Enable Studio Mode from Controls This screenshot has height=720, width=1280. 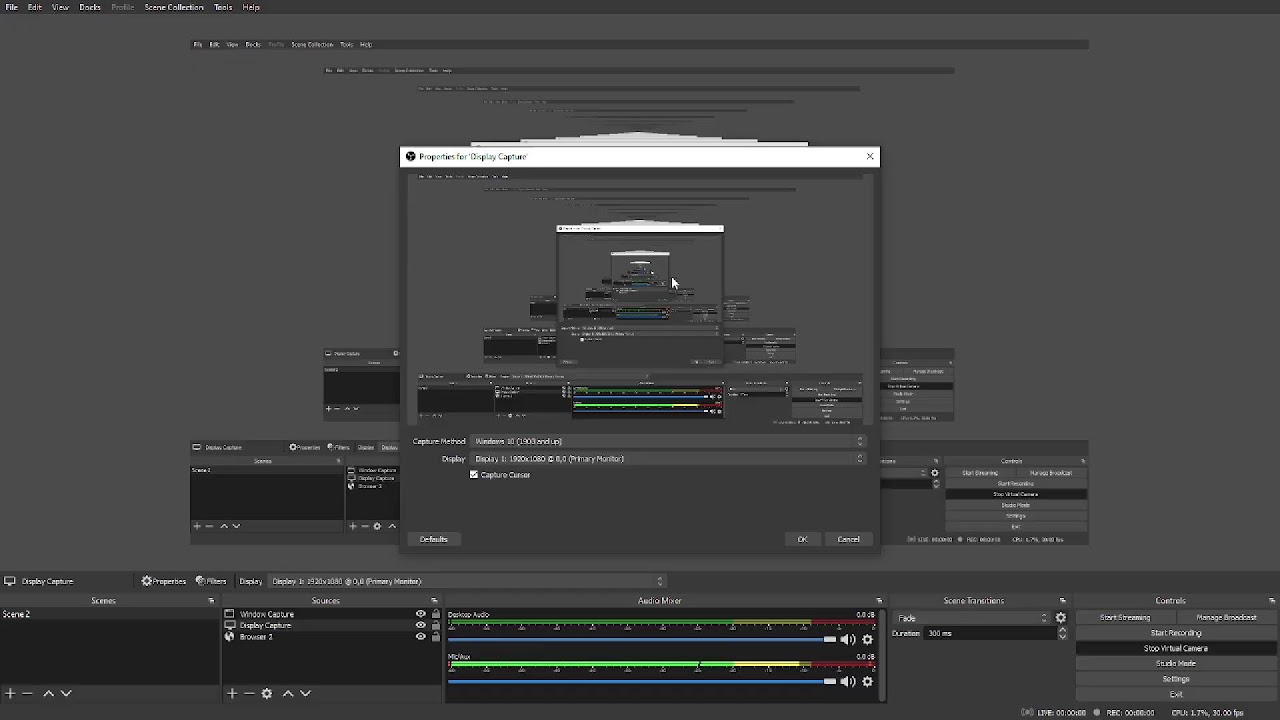[1176, 663]
